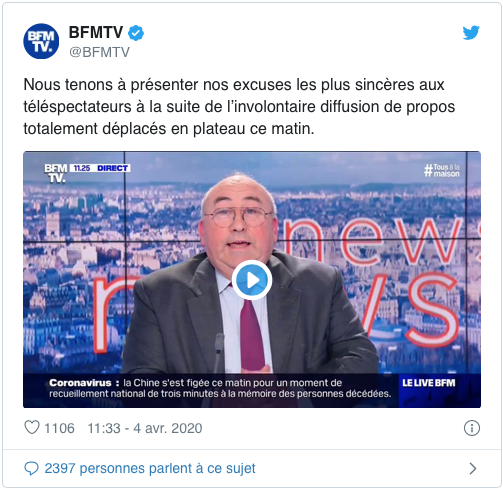
Task: Like the tweet with the heart icon
Action: (x=32, y=428)
